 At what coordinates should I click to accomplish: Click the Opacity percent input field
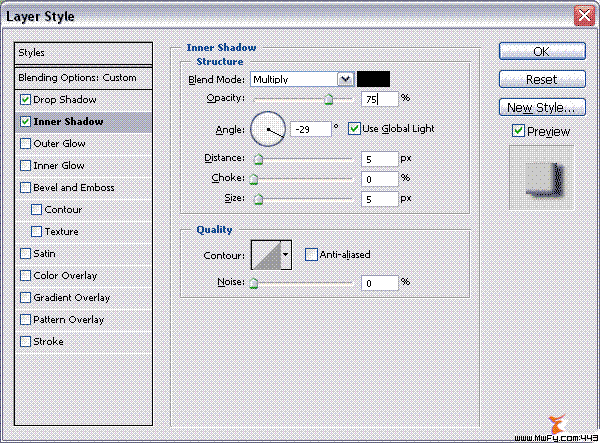(x=380, y=99)
